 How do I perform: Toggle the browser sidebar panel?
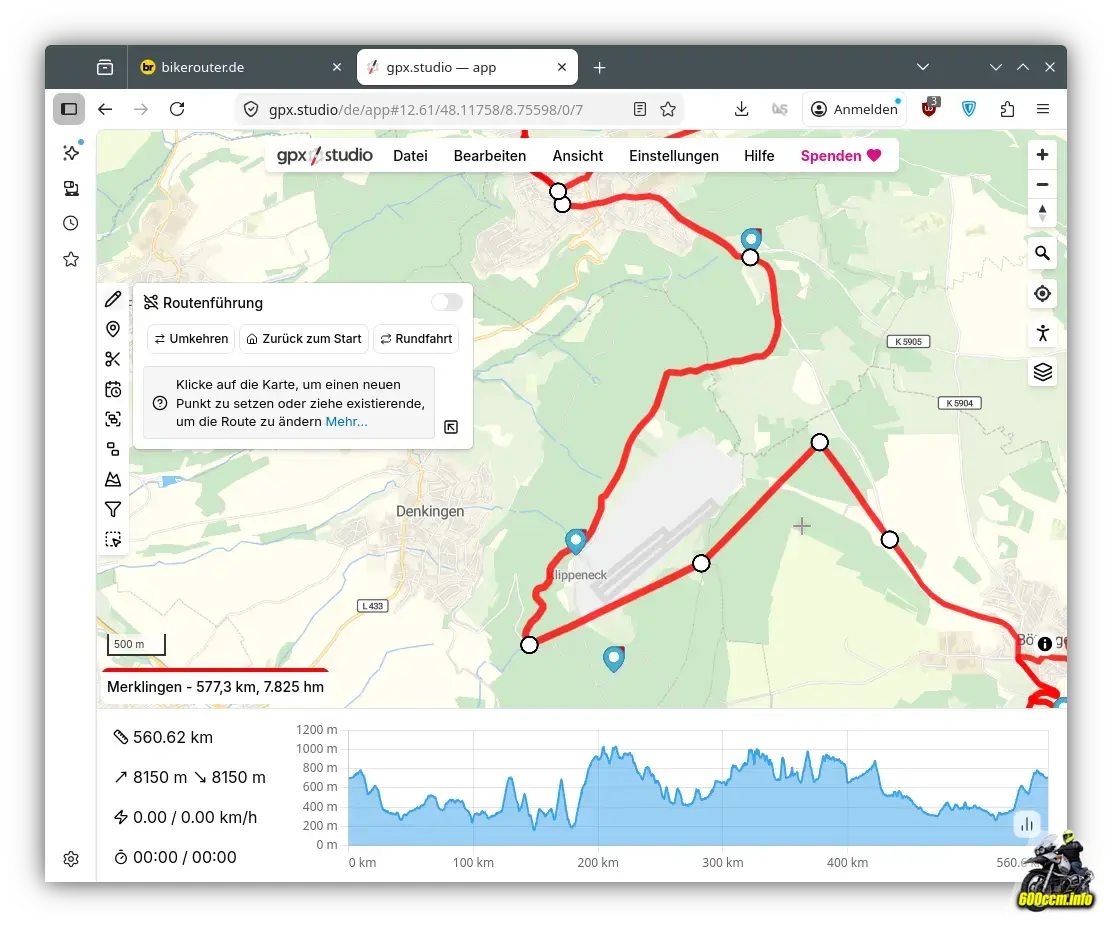point(69,109)
